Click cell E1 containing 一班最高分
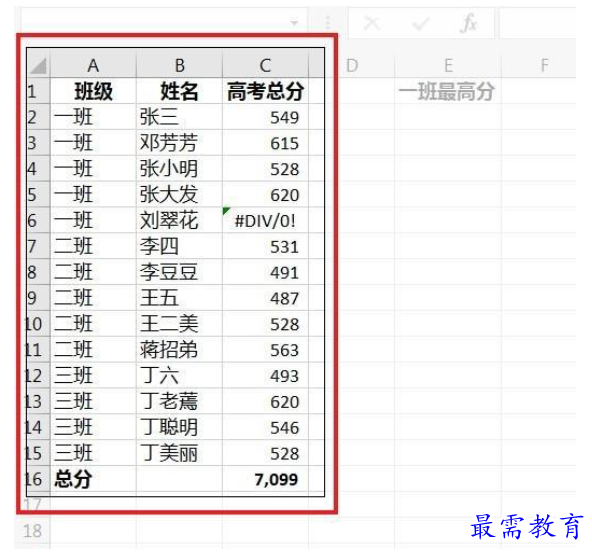The width and height of the screenshot is (592, 558). [x=448, y=91]
